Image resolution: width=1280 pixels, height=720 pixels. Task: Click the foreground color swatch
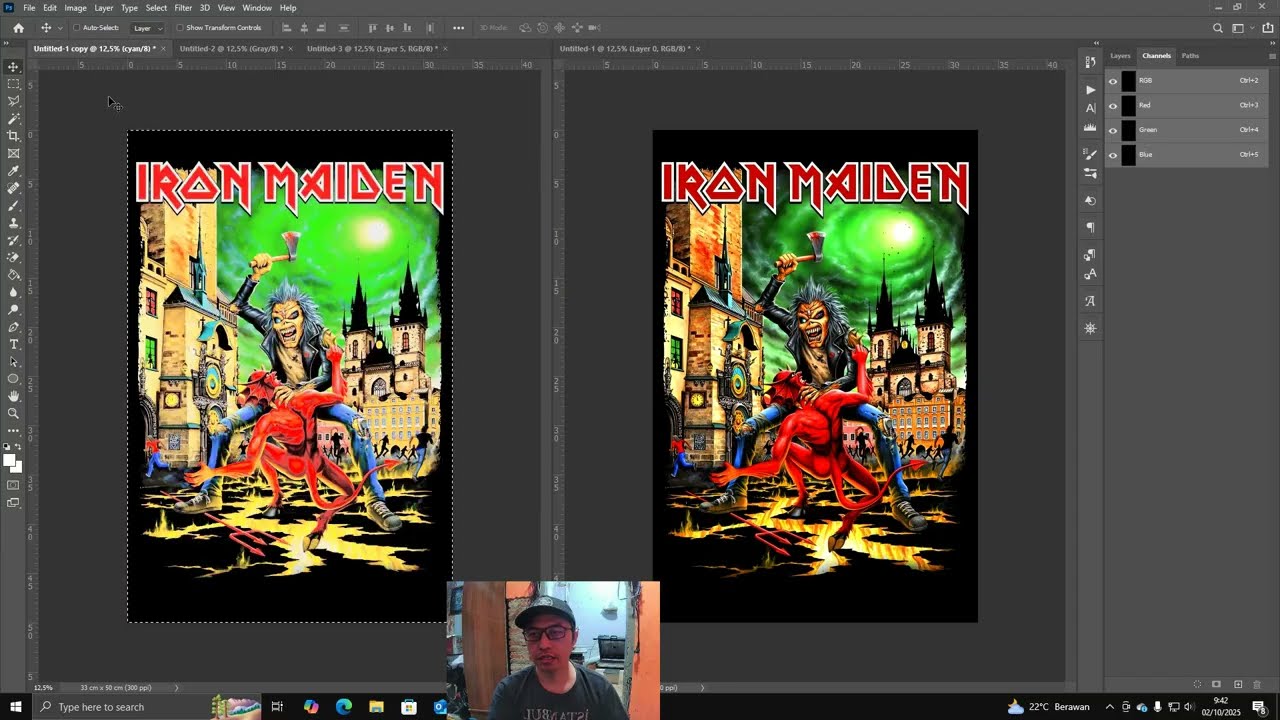[x=9, y=460]
